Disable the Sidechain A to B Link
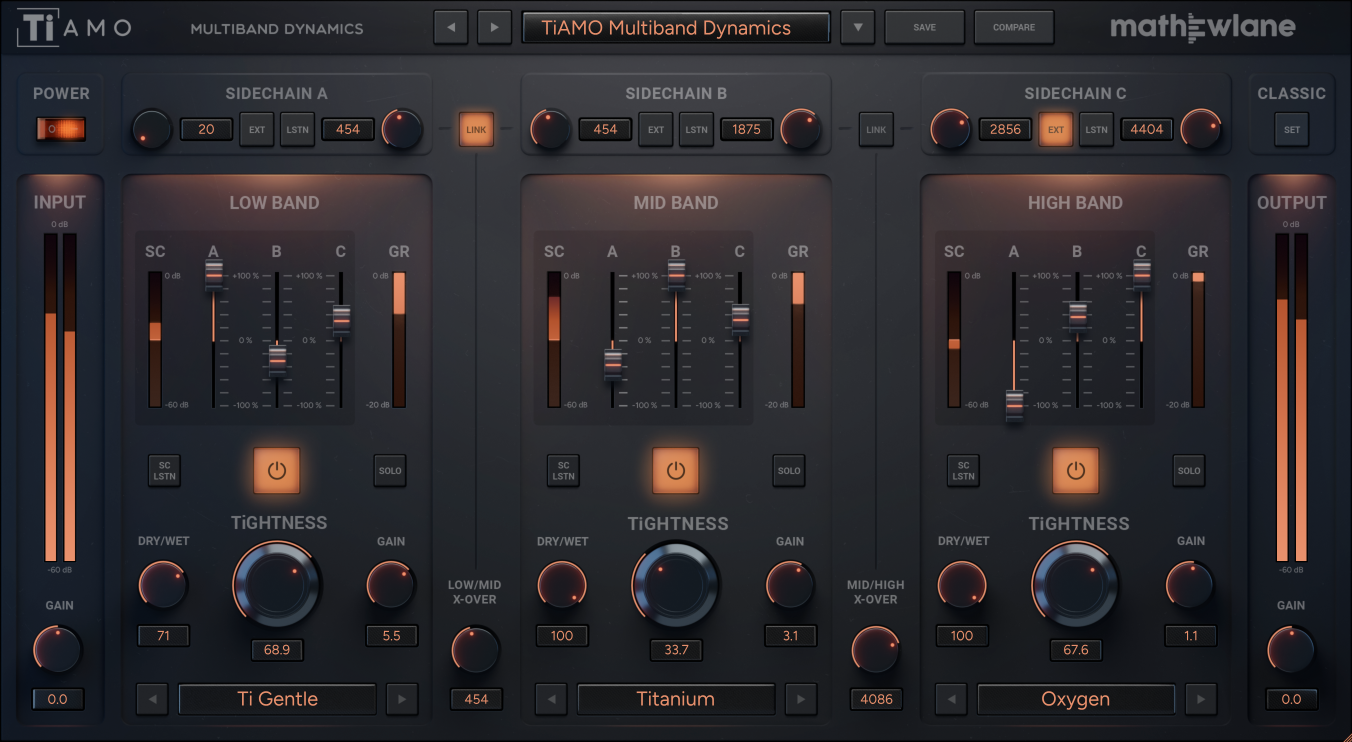 pos(476,129)
